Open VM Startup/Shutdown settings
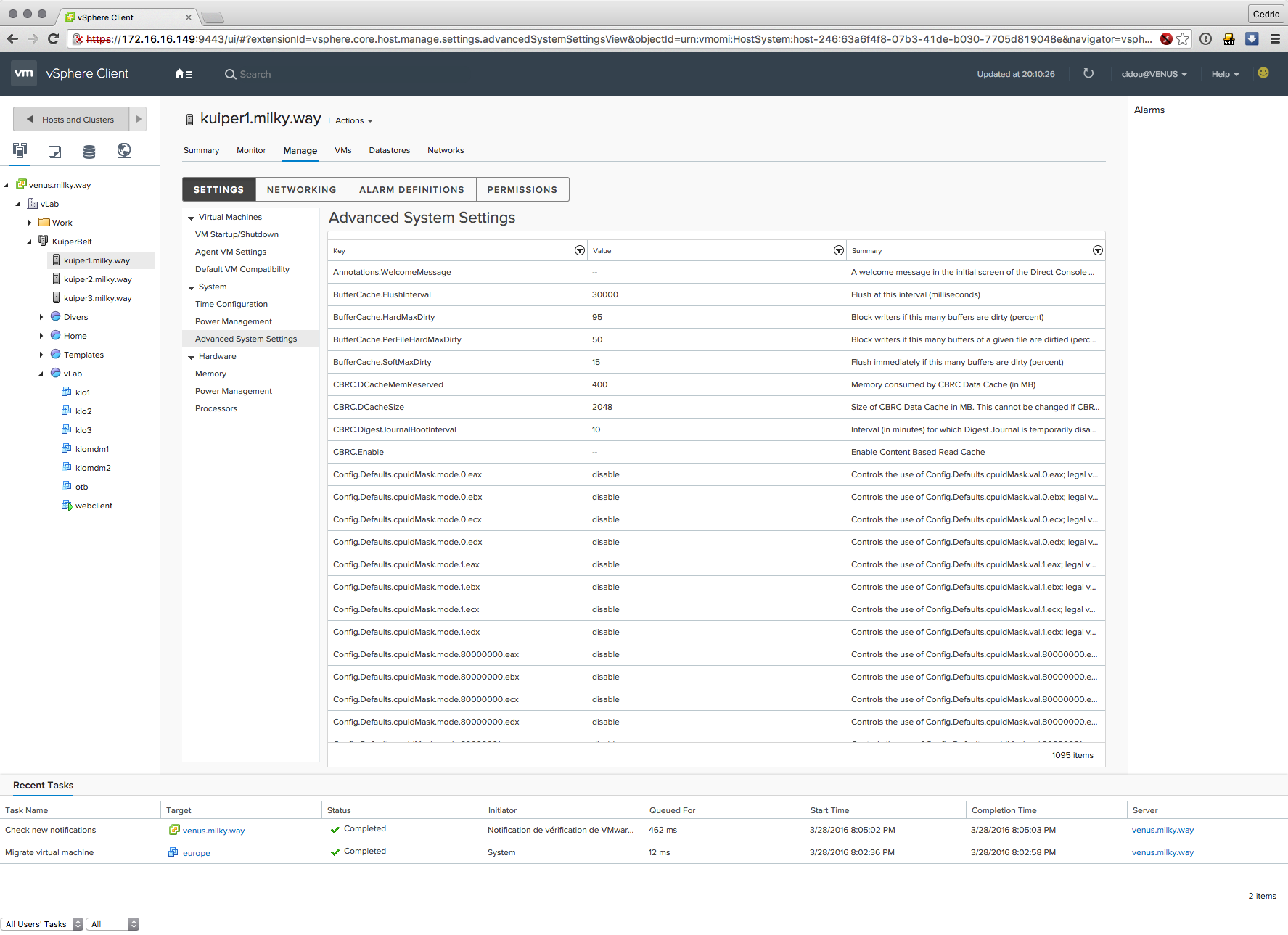This screenshot has width=1288, height=935. [237, 234]
